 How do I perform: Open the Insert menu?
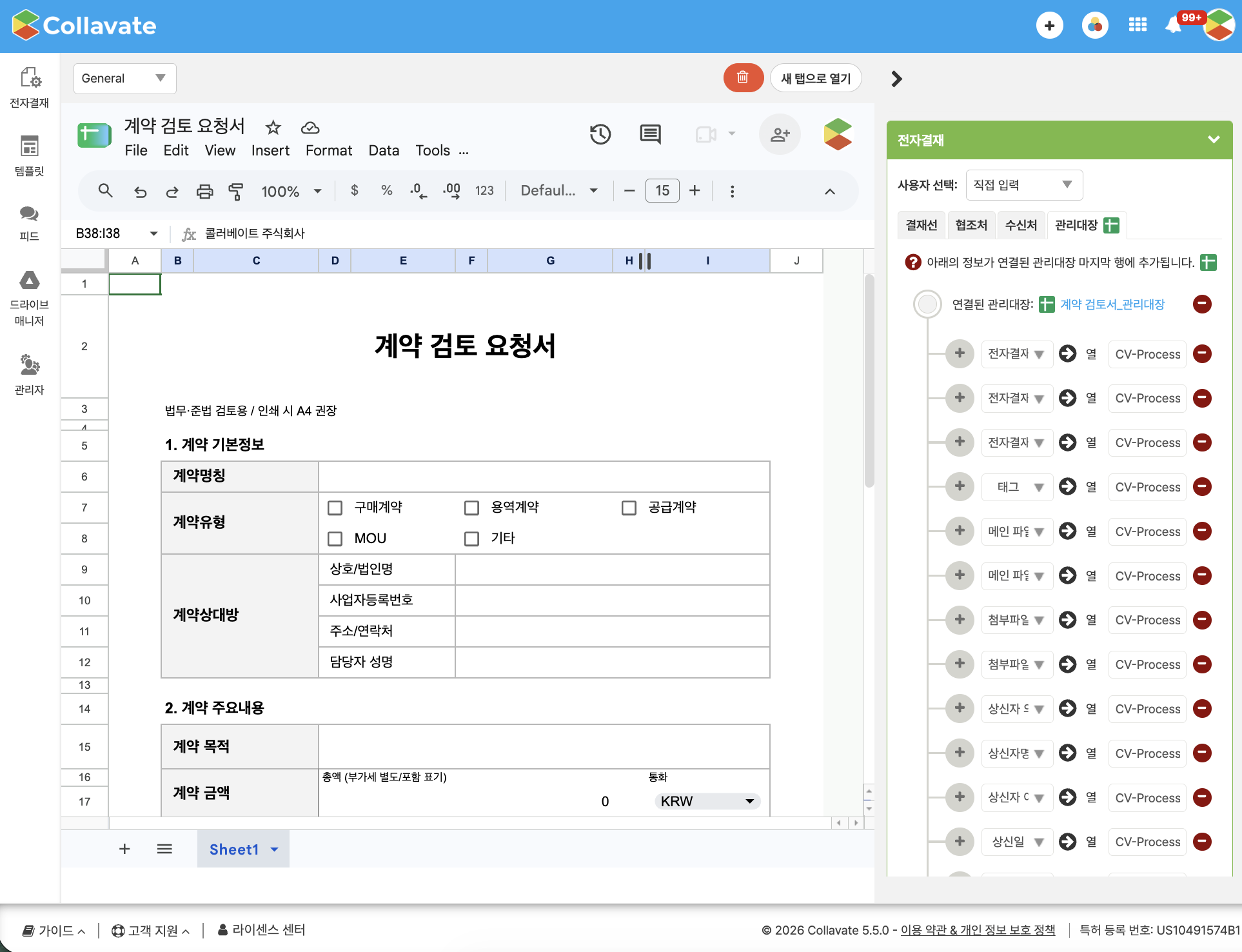[270, 150]
